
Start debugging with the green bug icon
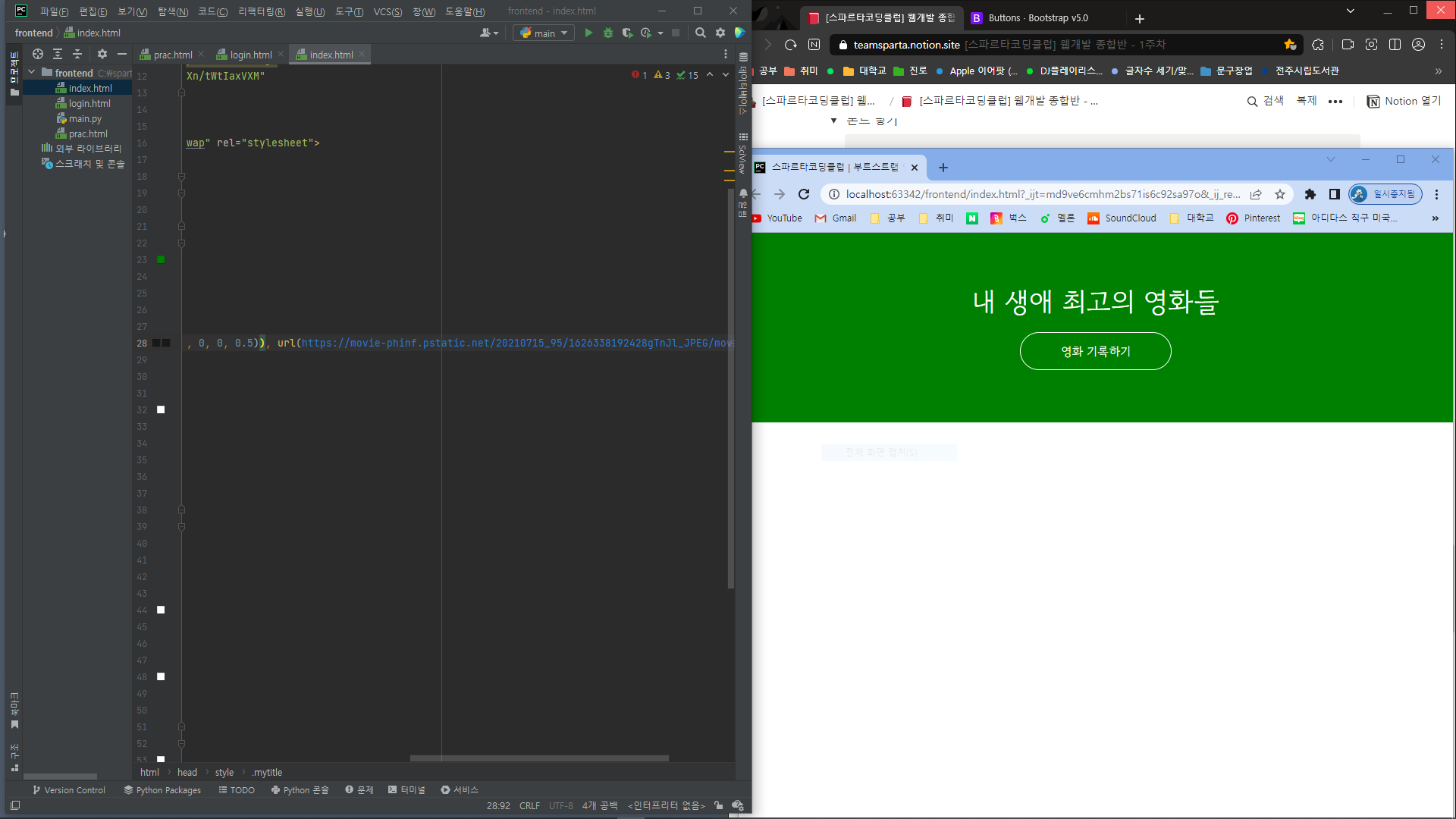pyautogui.click(x=607, y=33)
